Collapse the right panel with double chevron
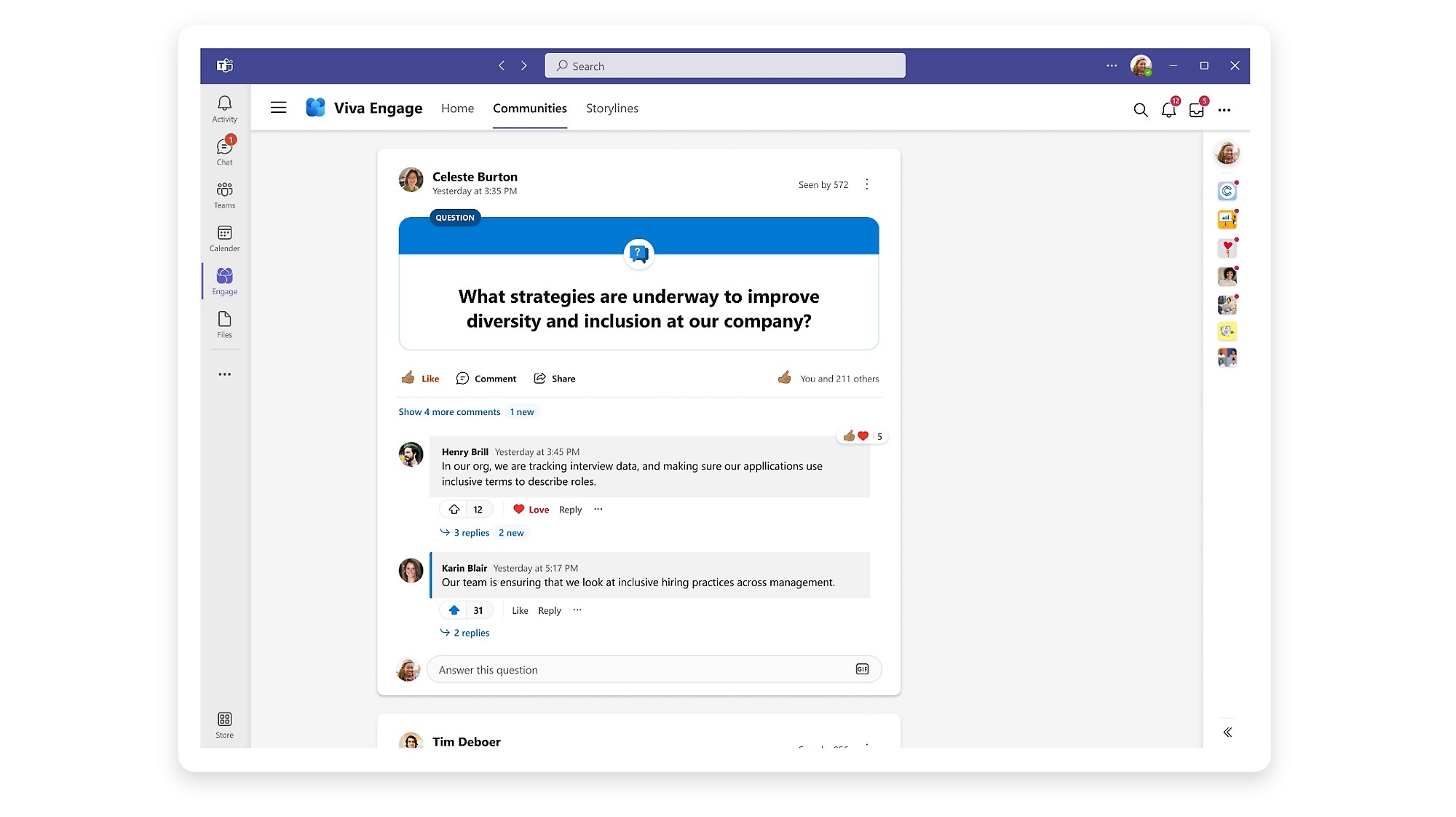The width and height of the screenshot is (1456, 817). [1227, 733]
